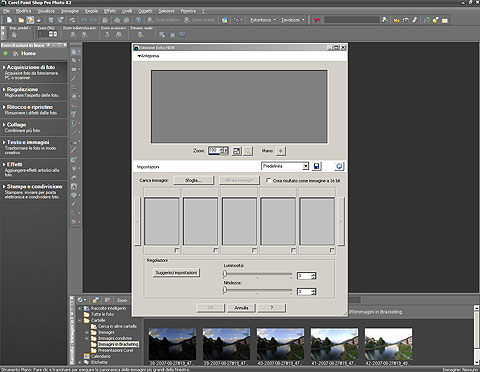This screenshot has width=480, height=372.
Task: Click the green back arrow beside Home
Action: click(6, 53)
